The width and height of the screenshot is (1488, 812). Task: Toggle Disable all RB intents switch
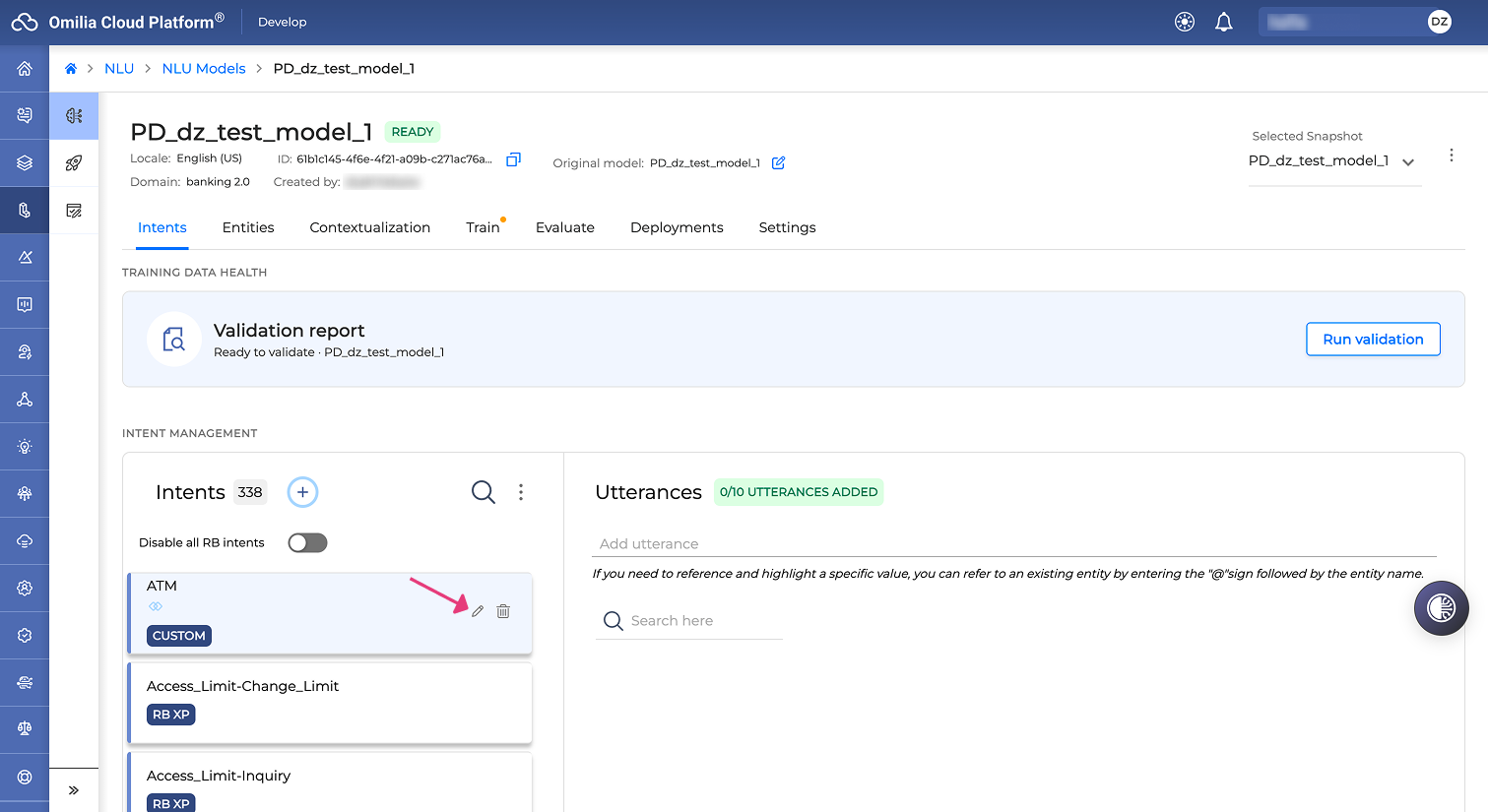307,543
